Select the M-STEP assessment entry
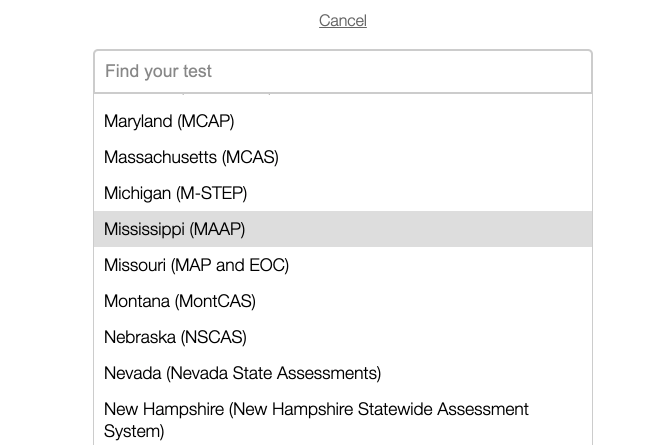This screenshot has height=445, width=668. click(175, 193)
